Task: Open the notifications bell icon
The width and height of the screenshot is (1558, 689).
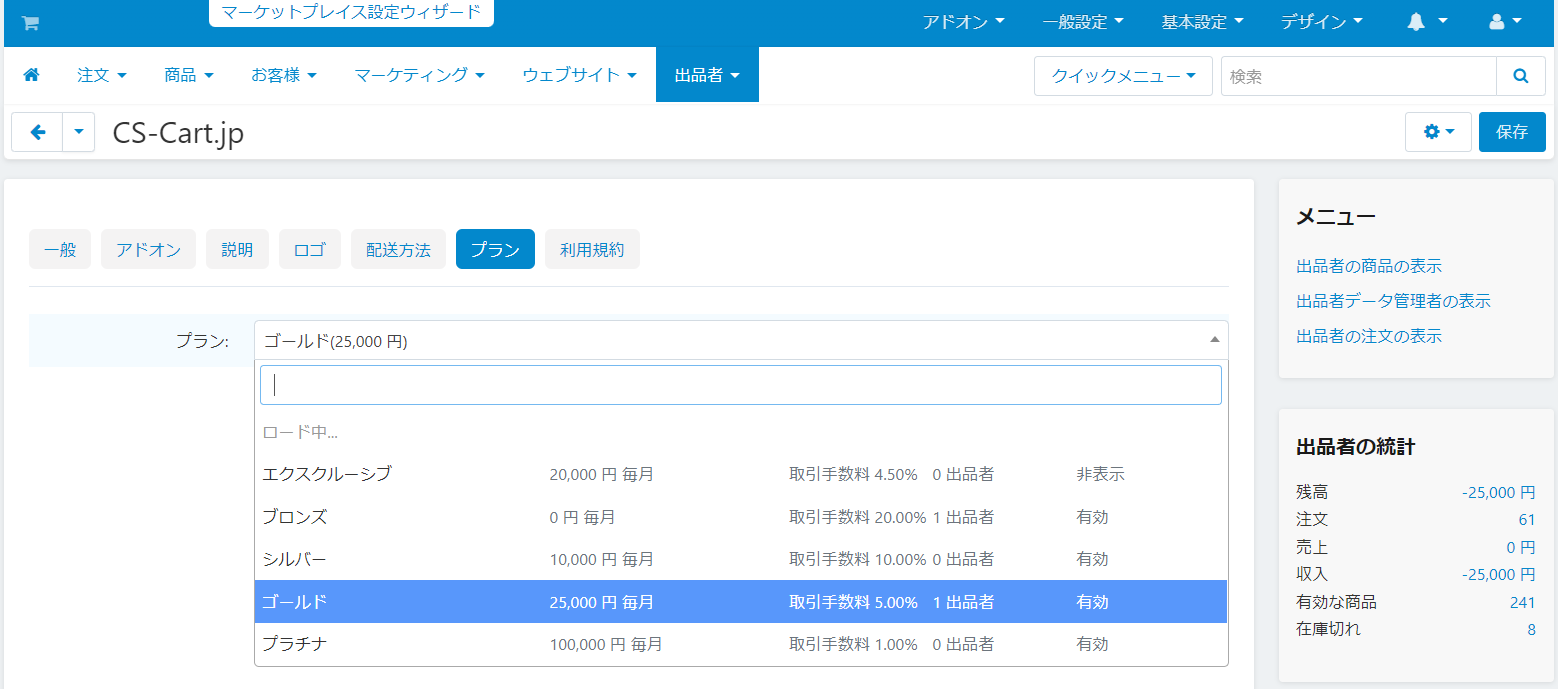Action: click(1427, 22)
